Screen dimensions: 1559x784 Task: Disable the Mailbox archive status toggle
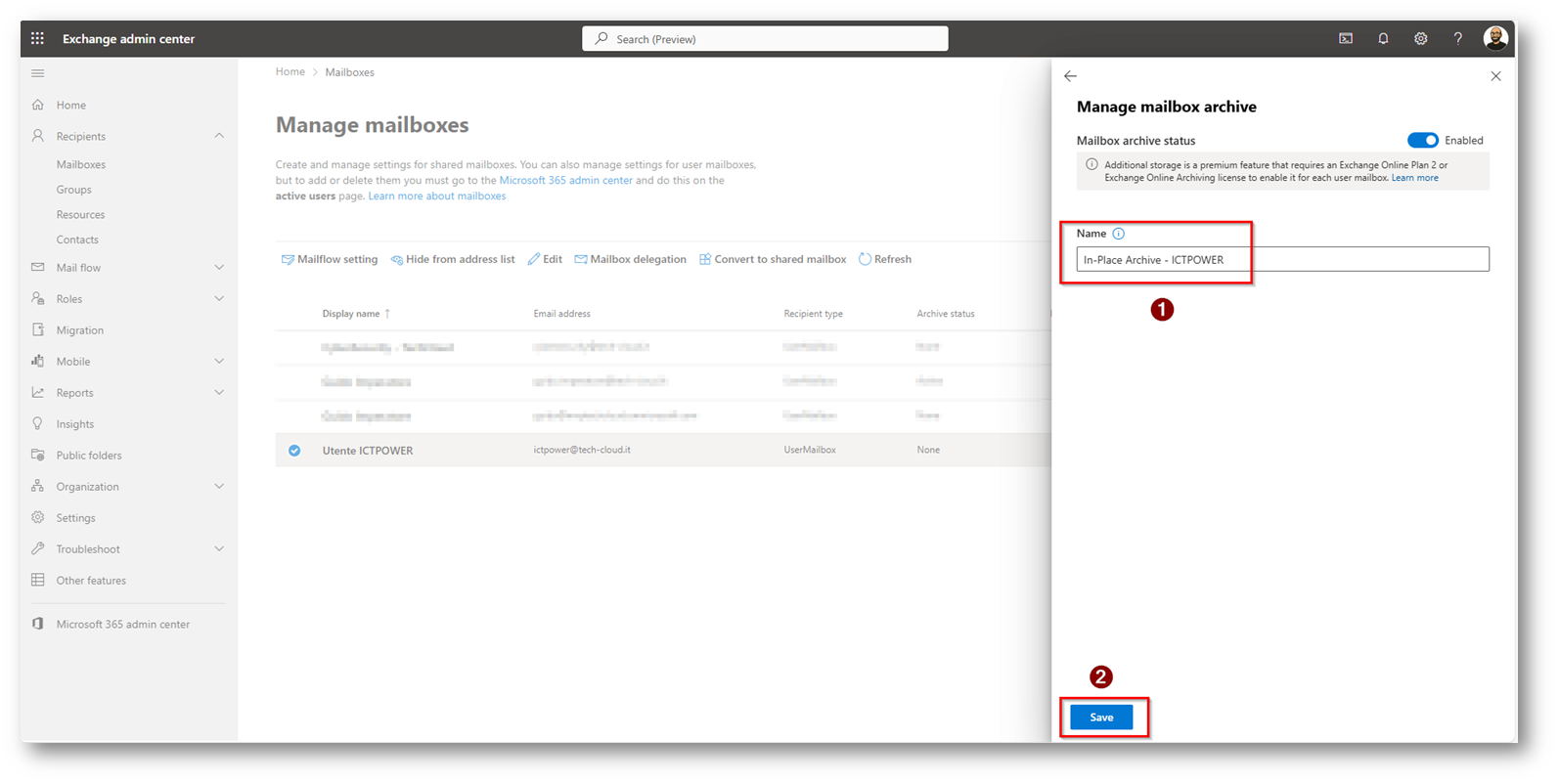tap(1422, 140)
